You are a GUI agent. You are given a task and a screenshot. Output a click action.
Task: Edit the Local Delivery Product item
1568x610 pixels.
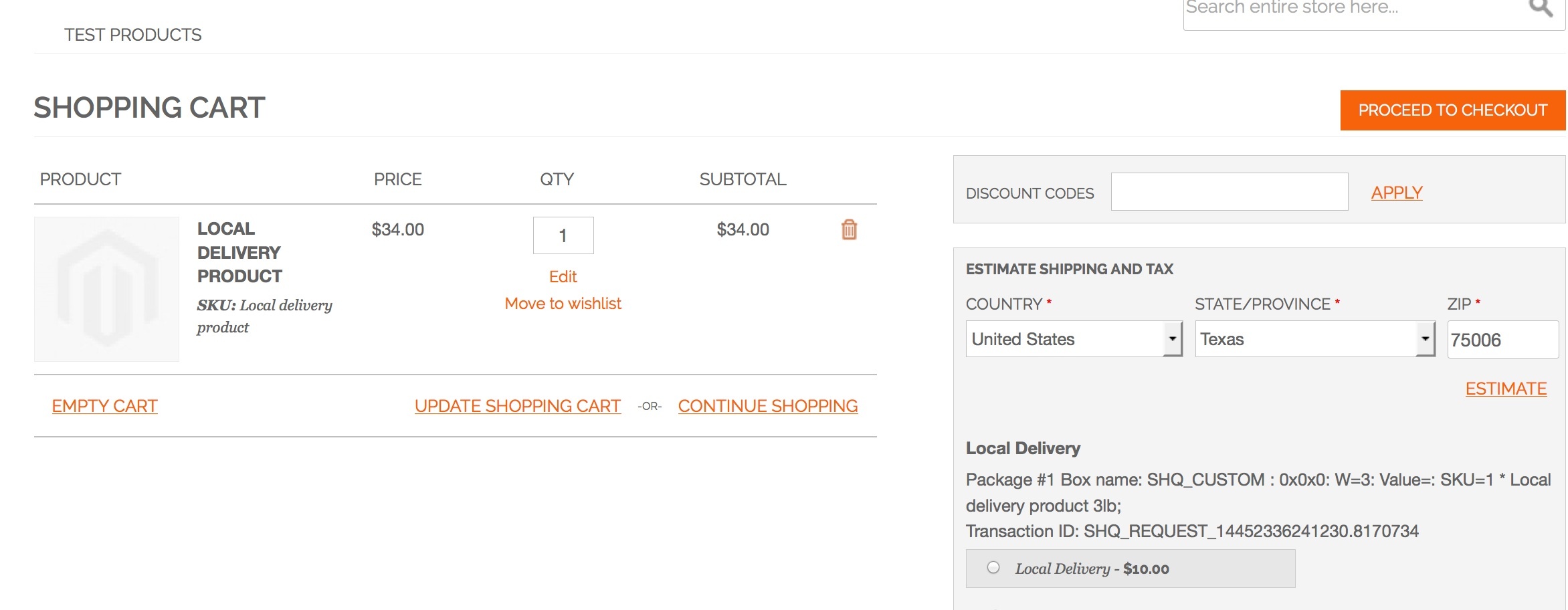pyautogui.click(x=563, y=277)
